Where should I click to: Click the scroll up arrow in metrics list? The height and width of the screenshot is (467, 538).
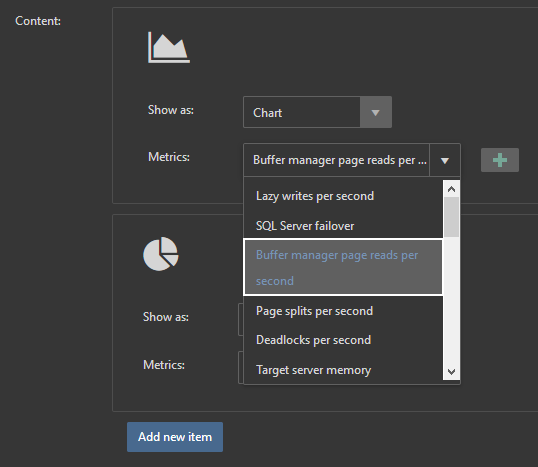(x=452, y=189)
